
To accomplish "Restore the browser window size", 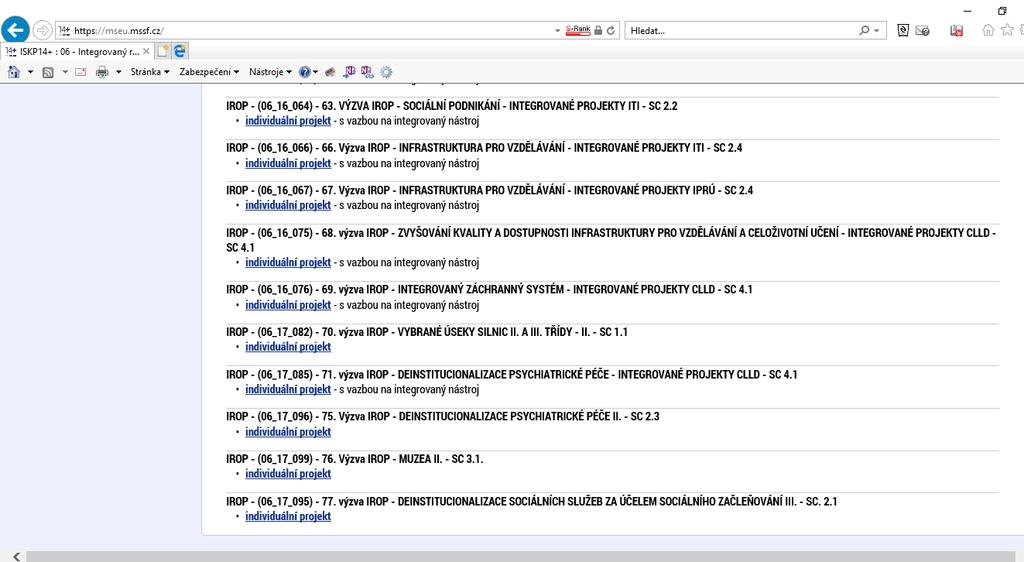I will 1002,11.
